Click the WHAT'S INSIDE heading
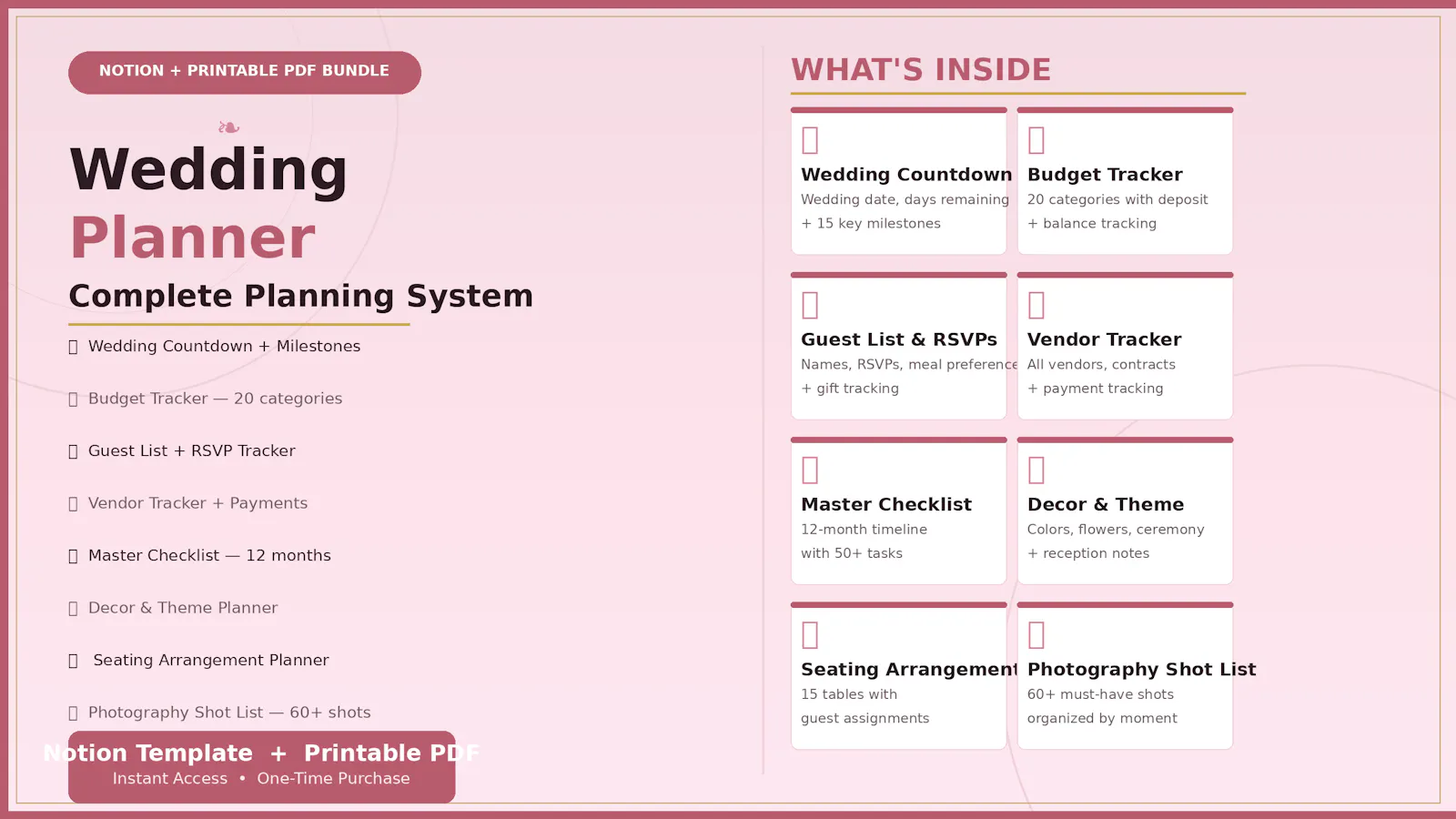The width and height of the screenshot is (1456, 819). point(921,70)
